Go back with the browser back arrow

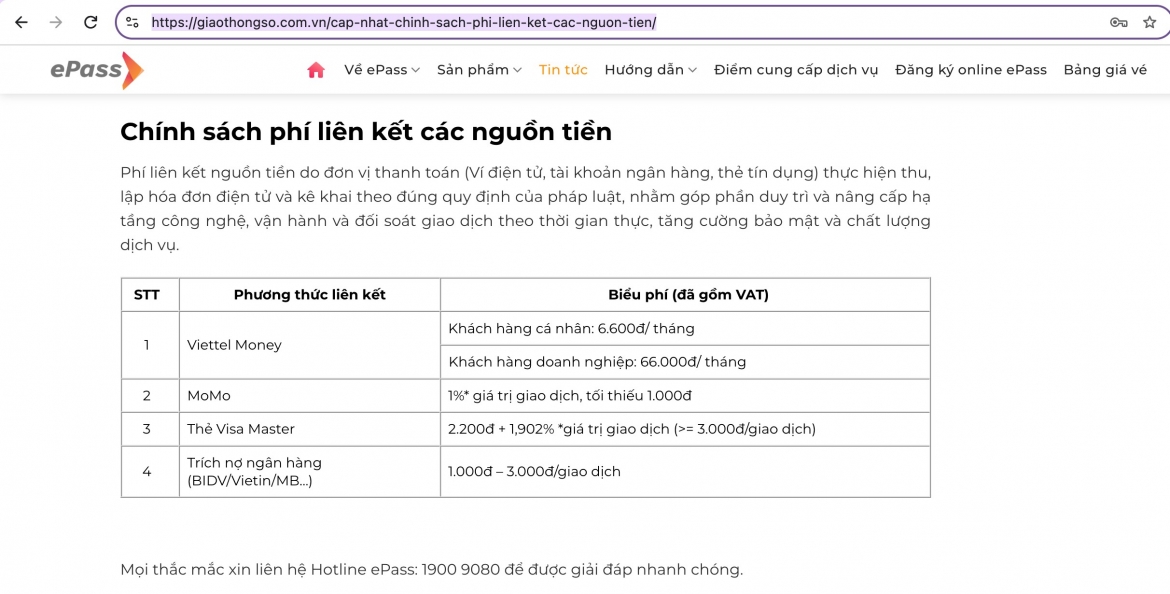21,22
